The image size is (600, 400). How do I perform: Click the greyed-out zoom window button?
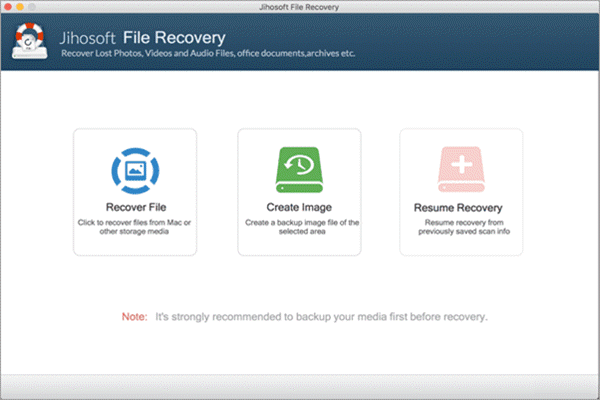tap(32, 7)
